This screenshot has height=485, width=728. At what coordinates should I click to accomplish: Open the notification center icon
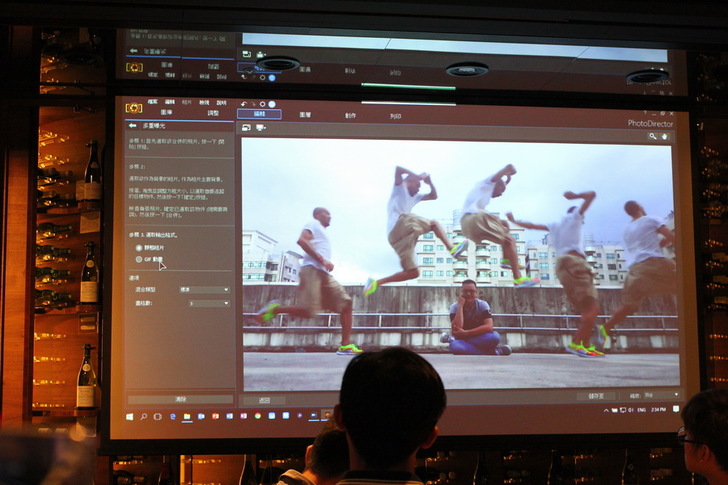pyautogui.click(x=676, y=409)
